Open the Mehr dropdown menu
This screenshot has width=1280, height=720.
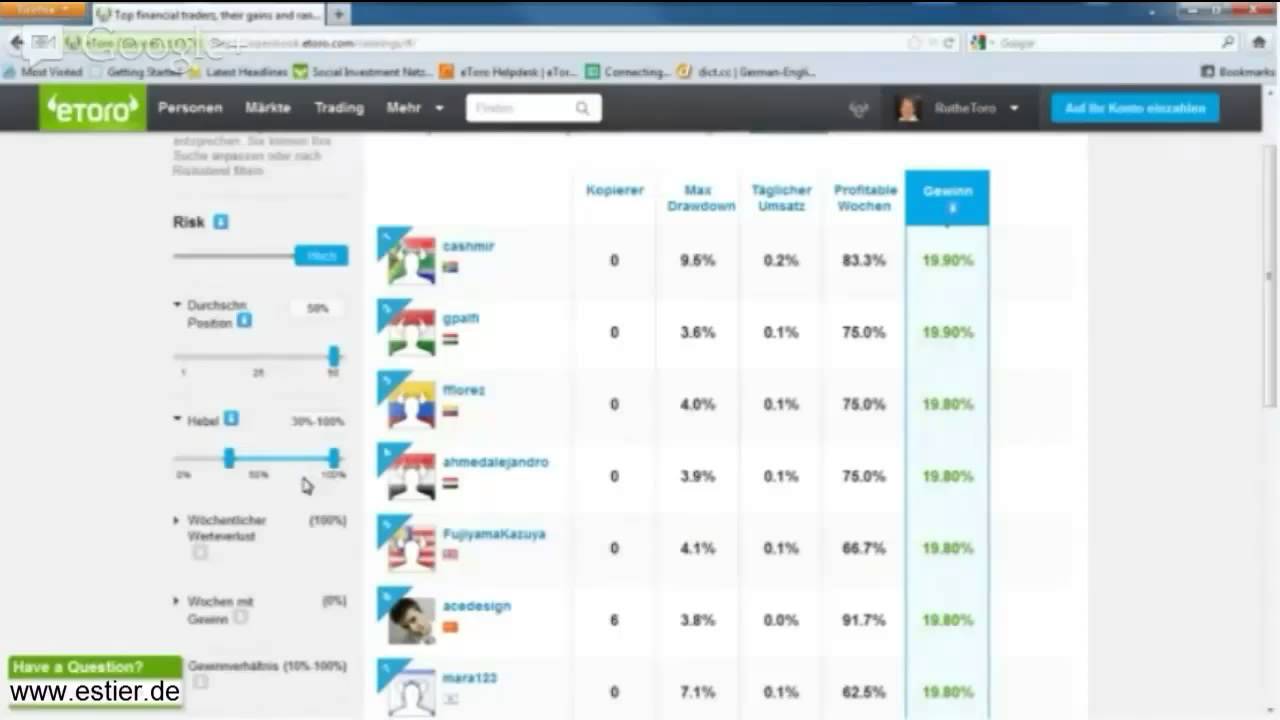[x=414, y=108]
